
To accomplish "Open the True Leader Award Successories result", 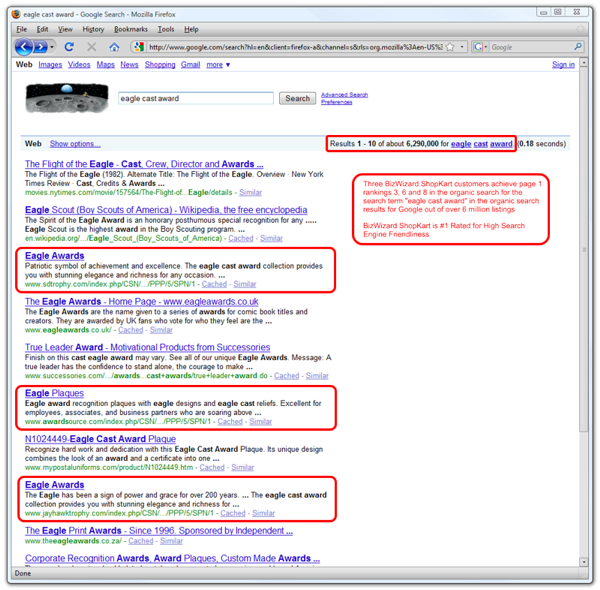I will click(x=147, y=347).
